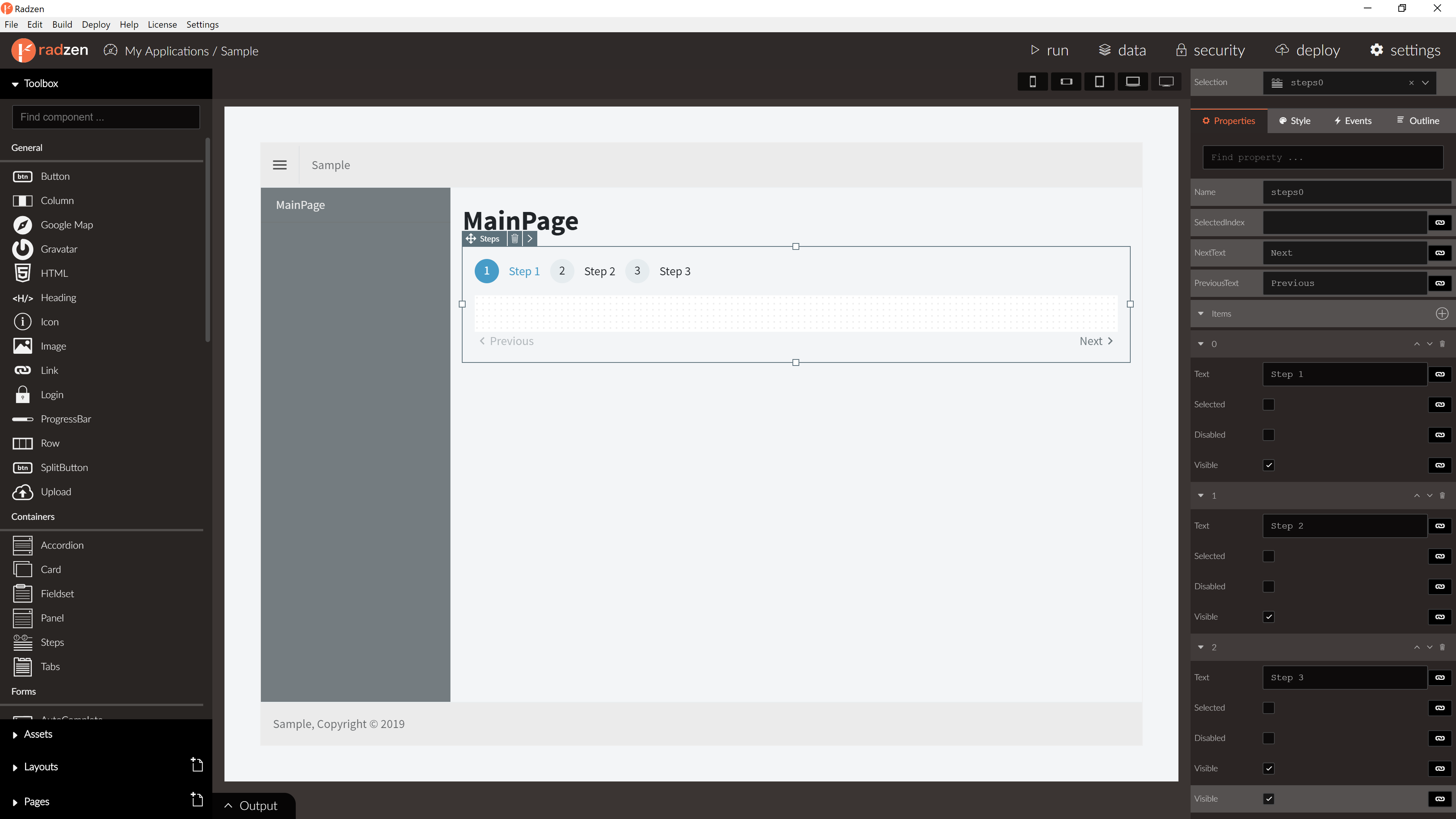Viewport: 1456px width, 819px height.
Task: Bind the NextText property via link icon
Action: tap(1440, 253)
